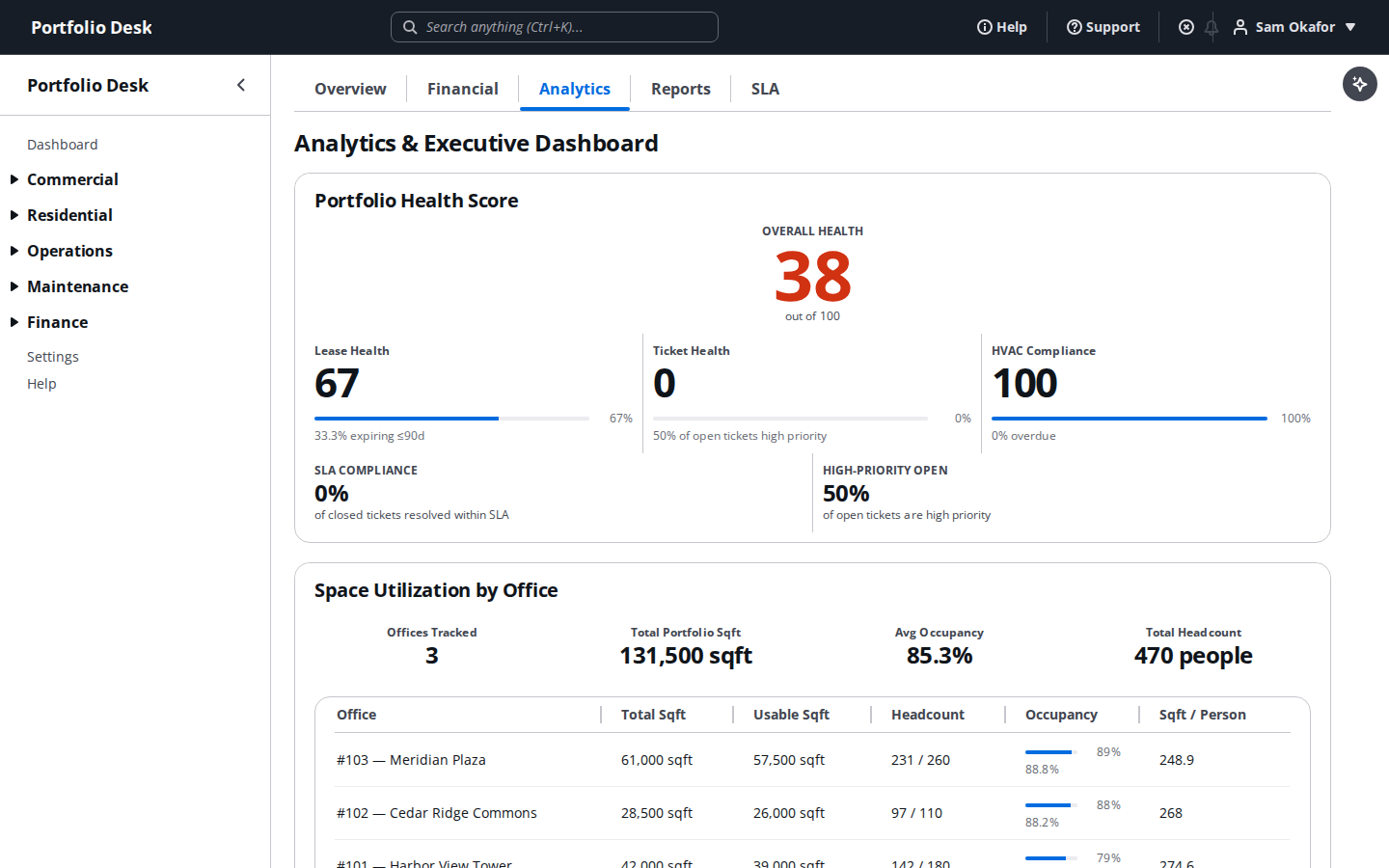The height and width of the screenshot is (868, 1389).
Task: Click the 26,000 sqft usable cell
Action: pyautogui.click(x=789, y=813)
